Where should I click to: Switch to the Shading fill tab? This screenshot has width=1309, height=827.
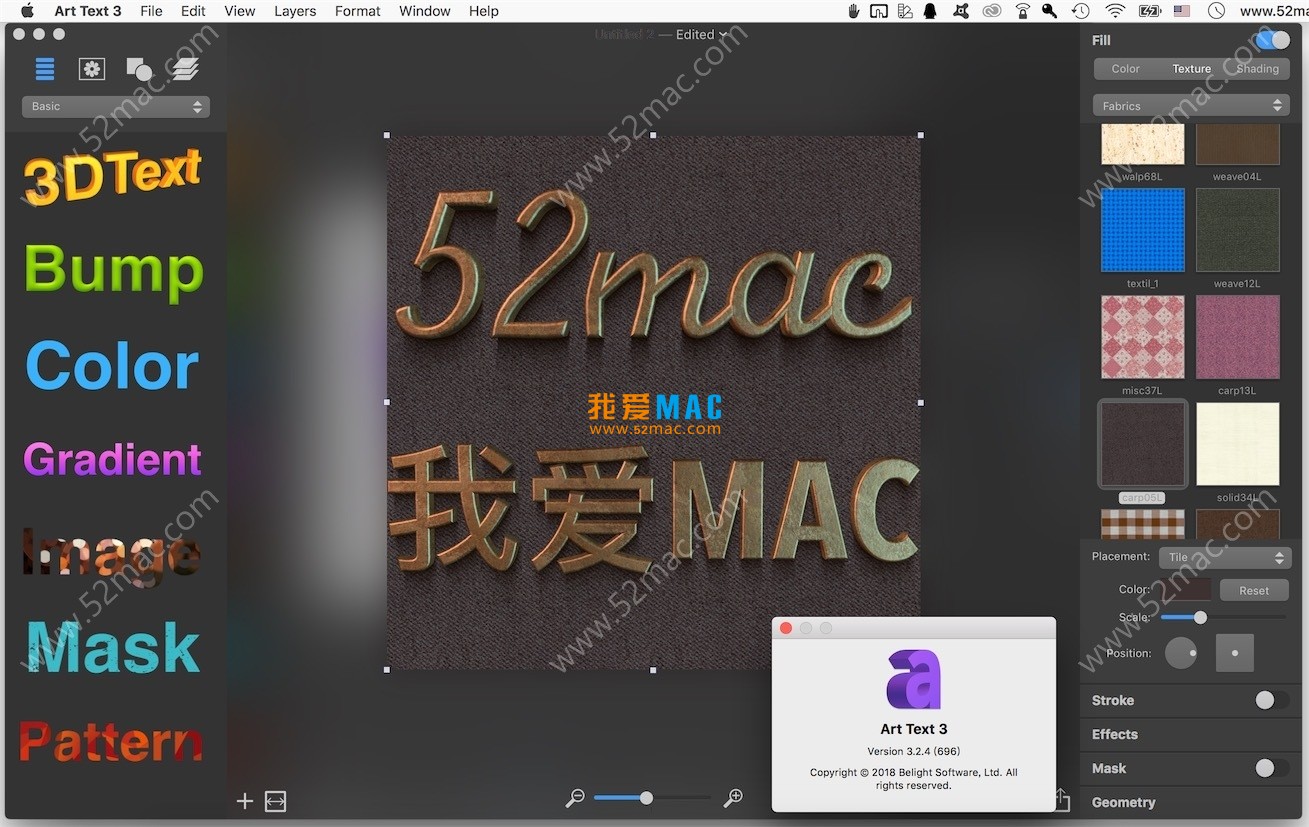coord(1257,69)
